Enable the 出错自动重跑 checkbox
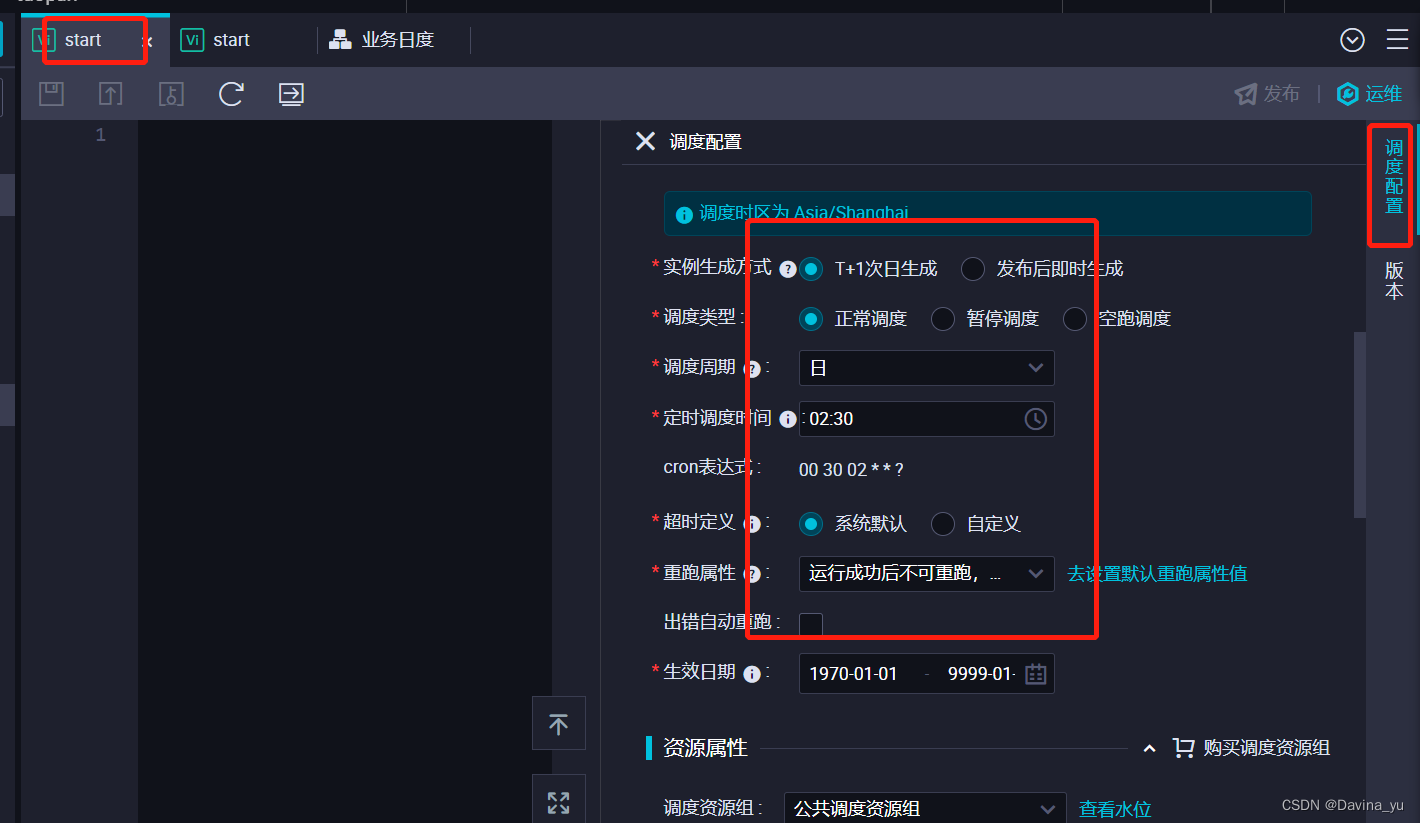The width and height of the screenshot is (1420, 823). pyautogui.click(x=810, y=623)
